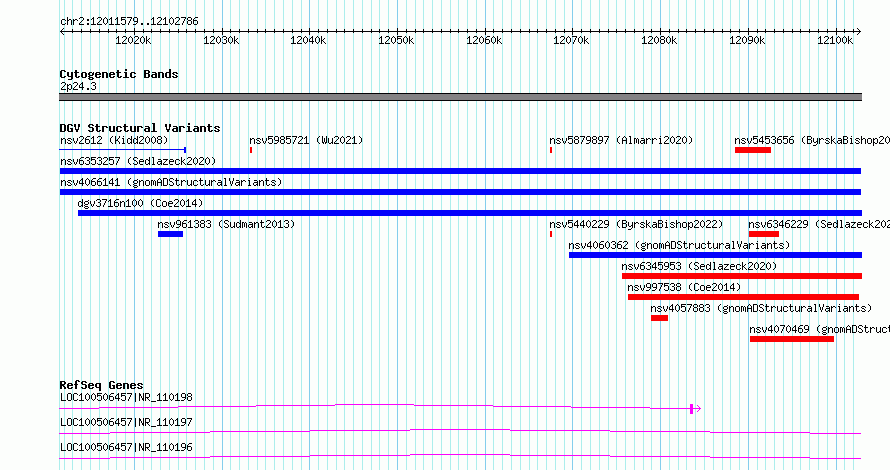Select the blue nsv6353257 variant bar

point(460,171)
